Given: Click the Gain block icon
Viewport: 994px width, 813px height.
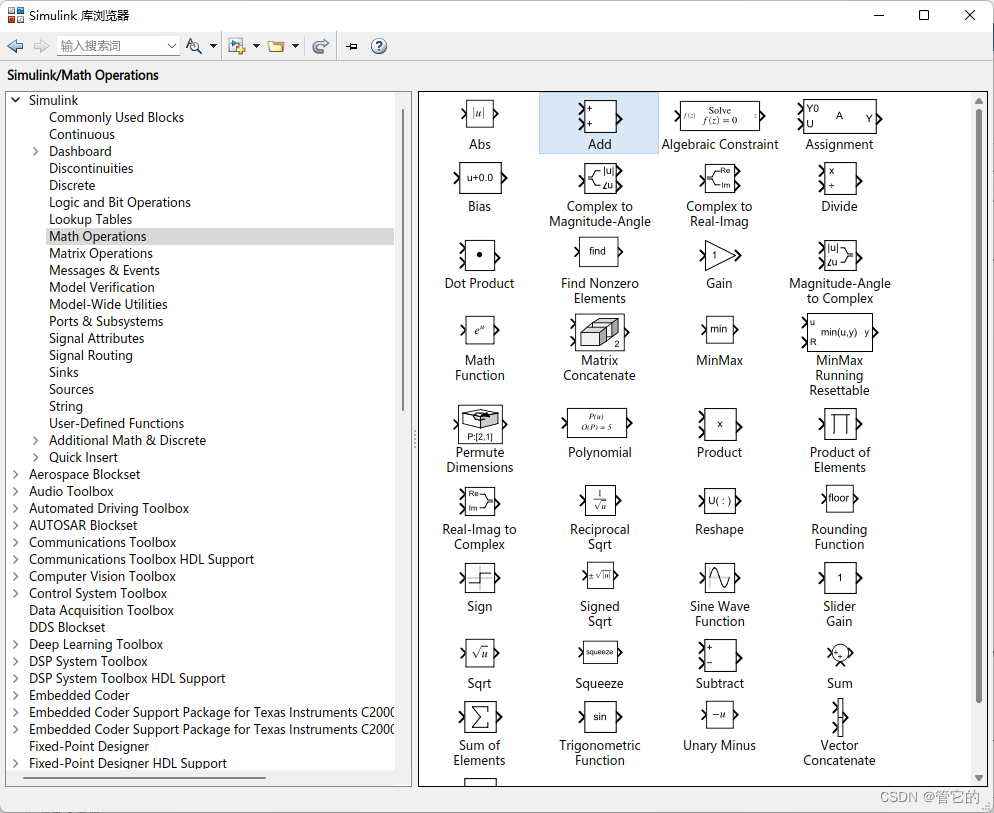Looking at the screenshot, I should pyautogui.click(x=719, y=256).
